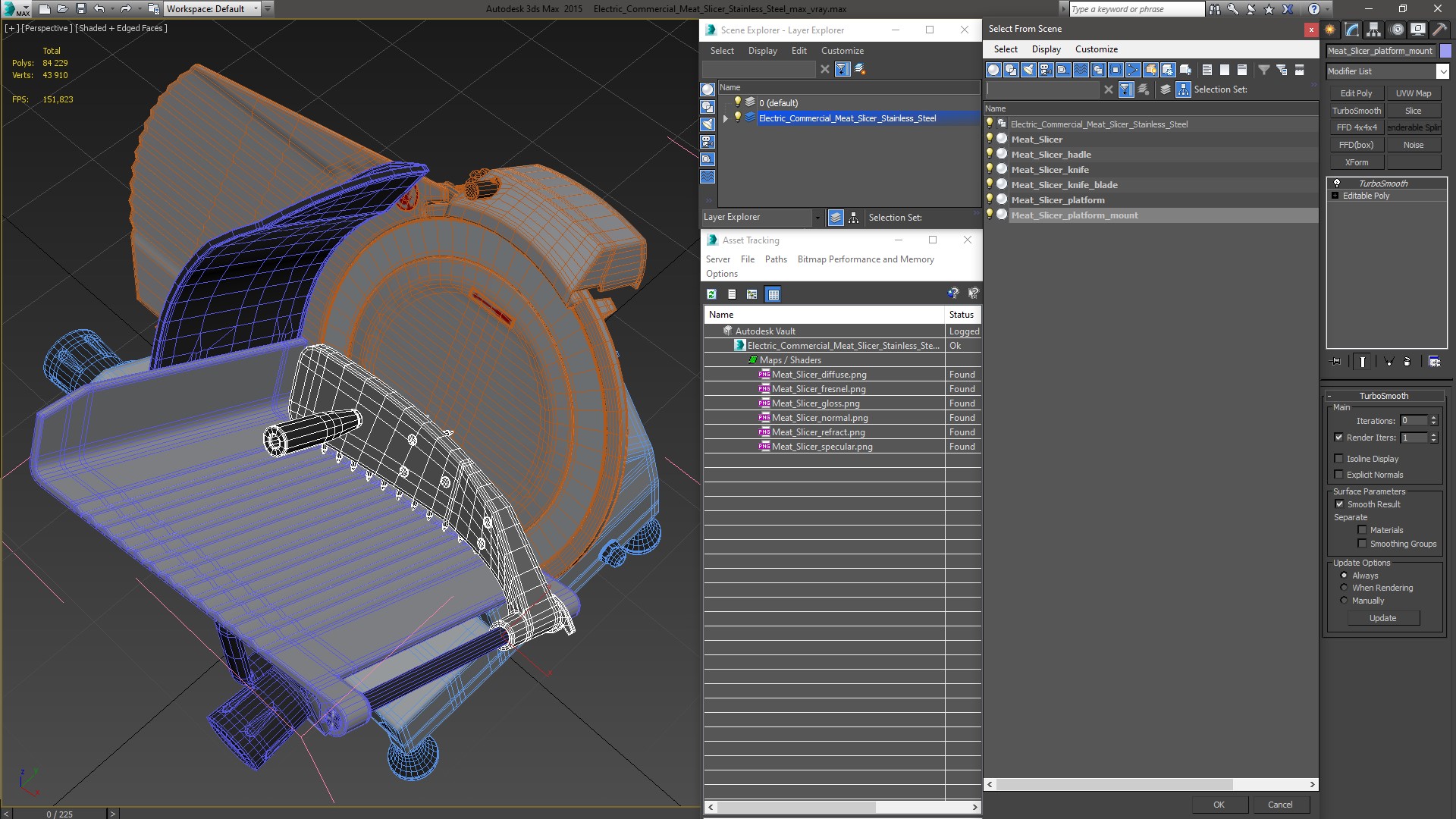
Task: Open the Paths menu in Asset Tracking
Action: tap(776, 259)
